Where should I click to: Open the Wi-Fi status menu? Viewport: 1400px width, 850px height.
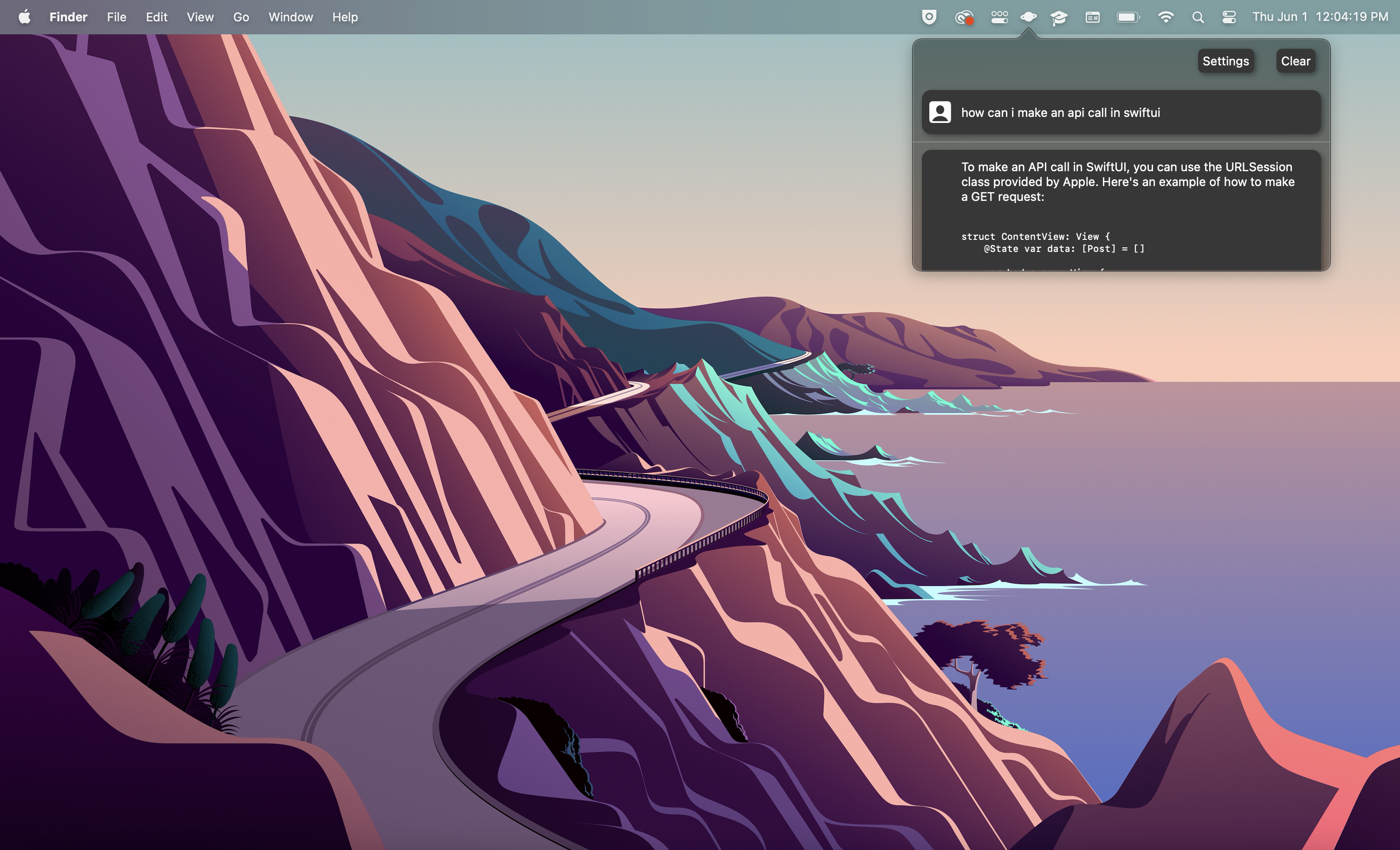pos(1165,17)
